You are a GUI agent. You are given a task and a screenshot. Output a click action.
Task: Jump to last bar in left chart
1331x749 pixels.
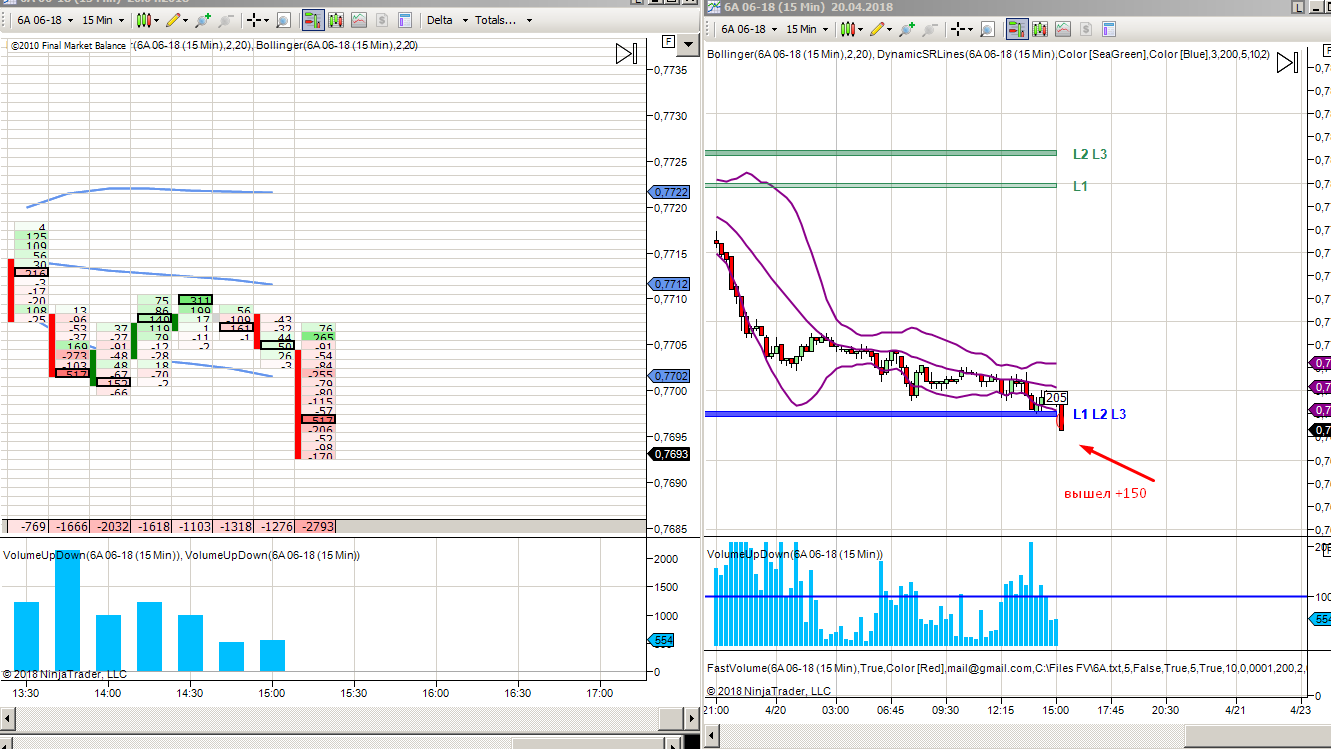coord(626,53)
